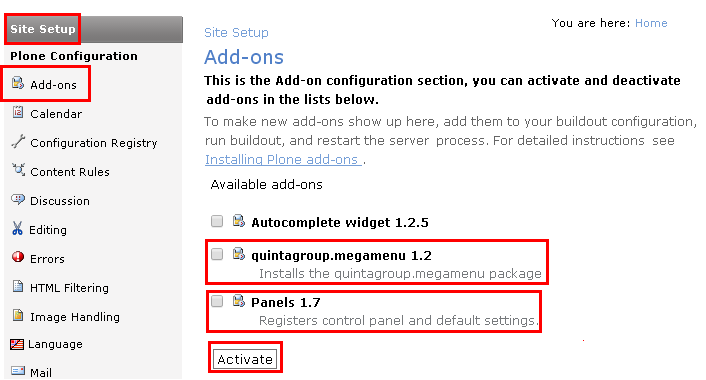This screenshot has height=380, width=706.
Task: Open the Image Handling icon
Action: point(18,315)
